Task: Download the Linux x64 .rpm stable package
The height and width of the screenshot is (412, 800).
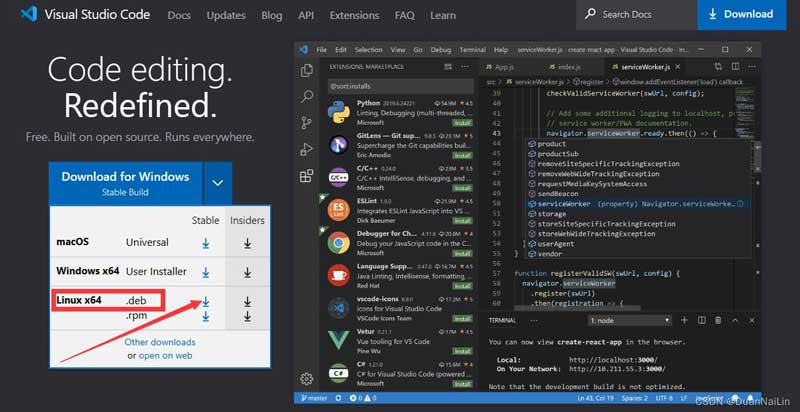Action: pyautogui.click(x=206, y=317)
